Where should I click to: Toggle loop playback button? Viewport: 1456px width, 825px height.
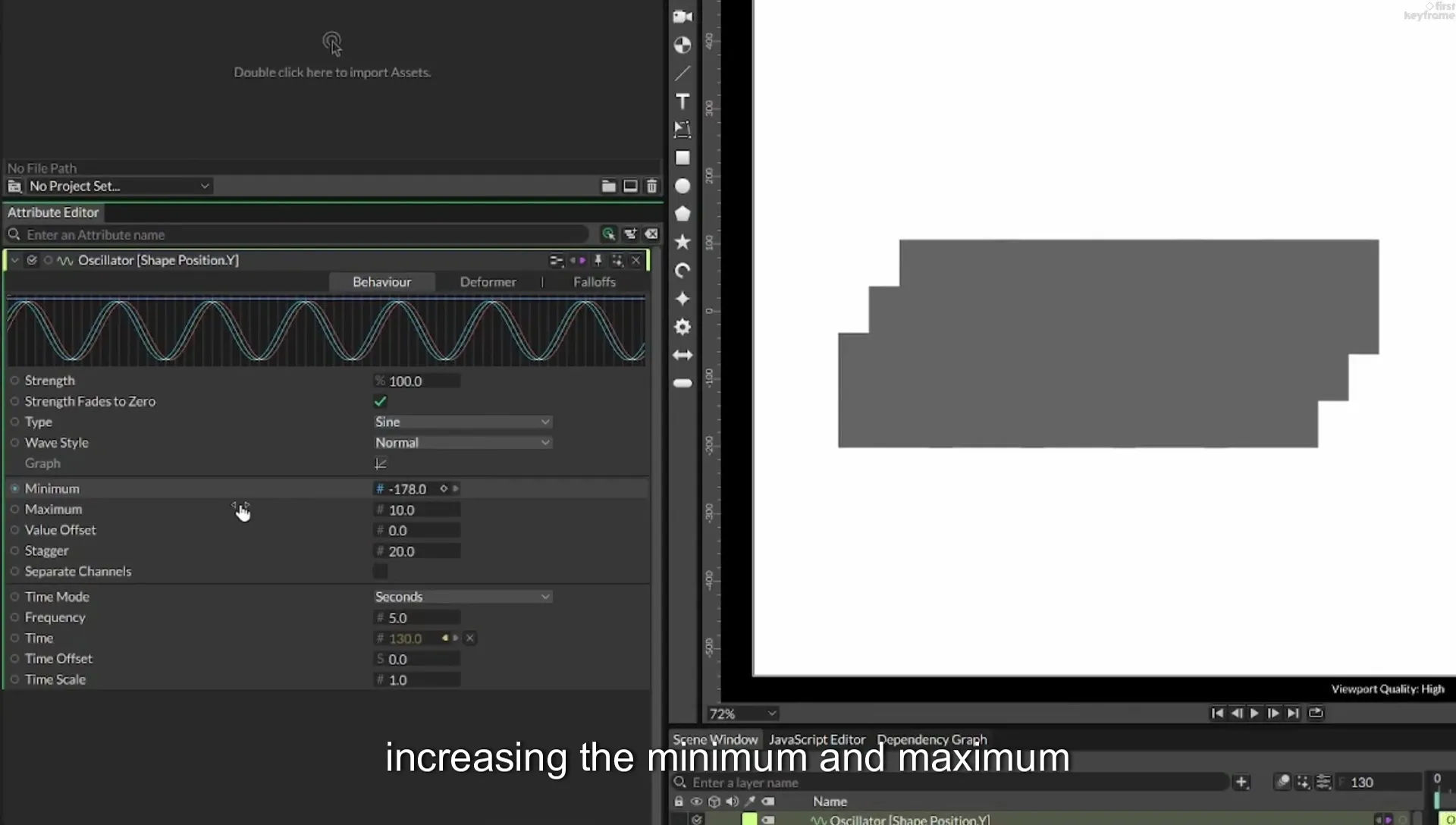(1316, 713)
